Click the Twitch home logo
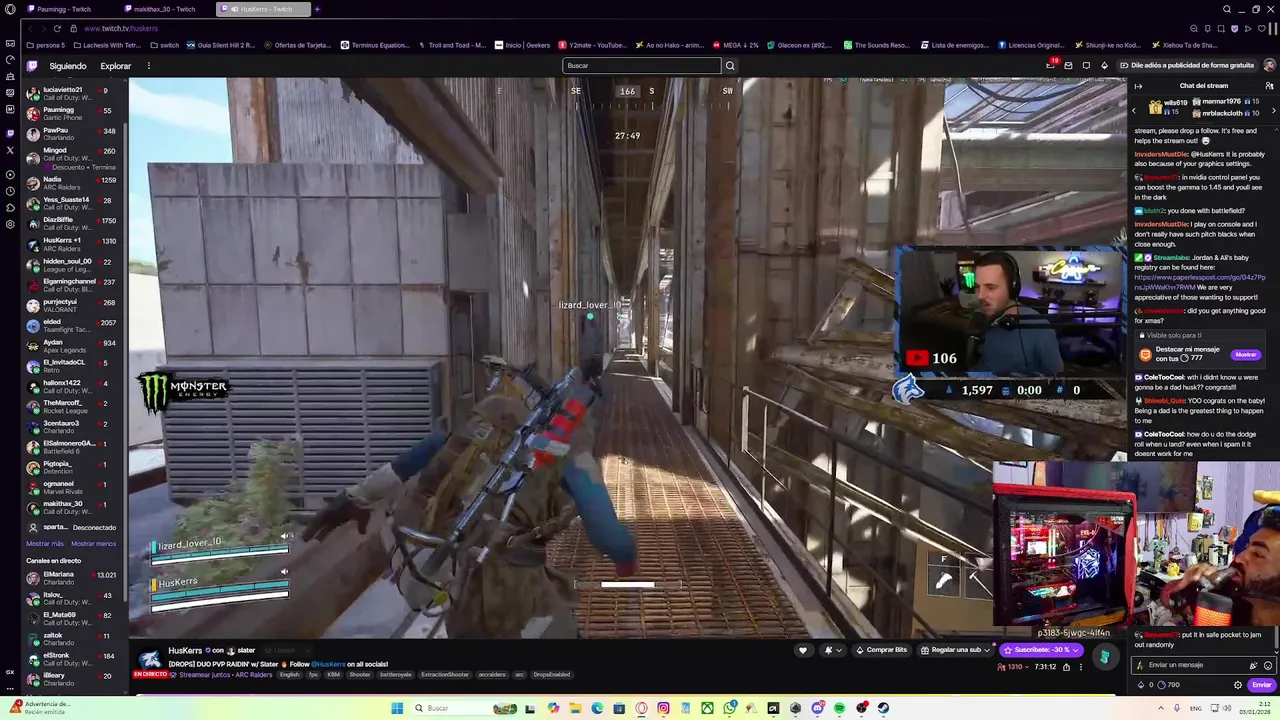 [x=32, y=66]
